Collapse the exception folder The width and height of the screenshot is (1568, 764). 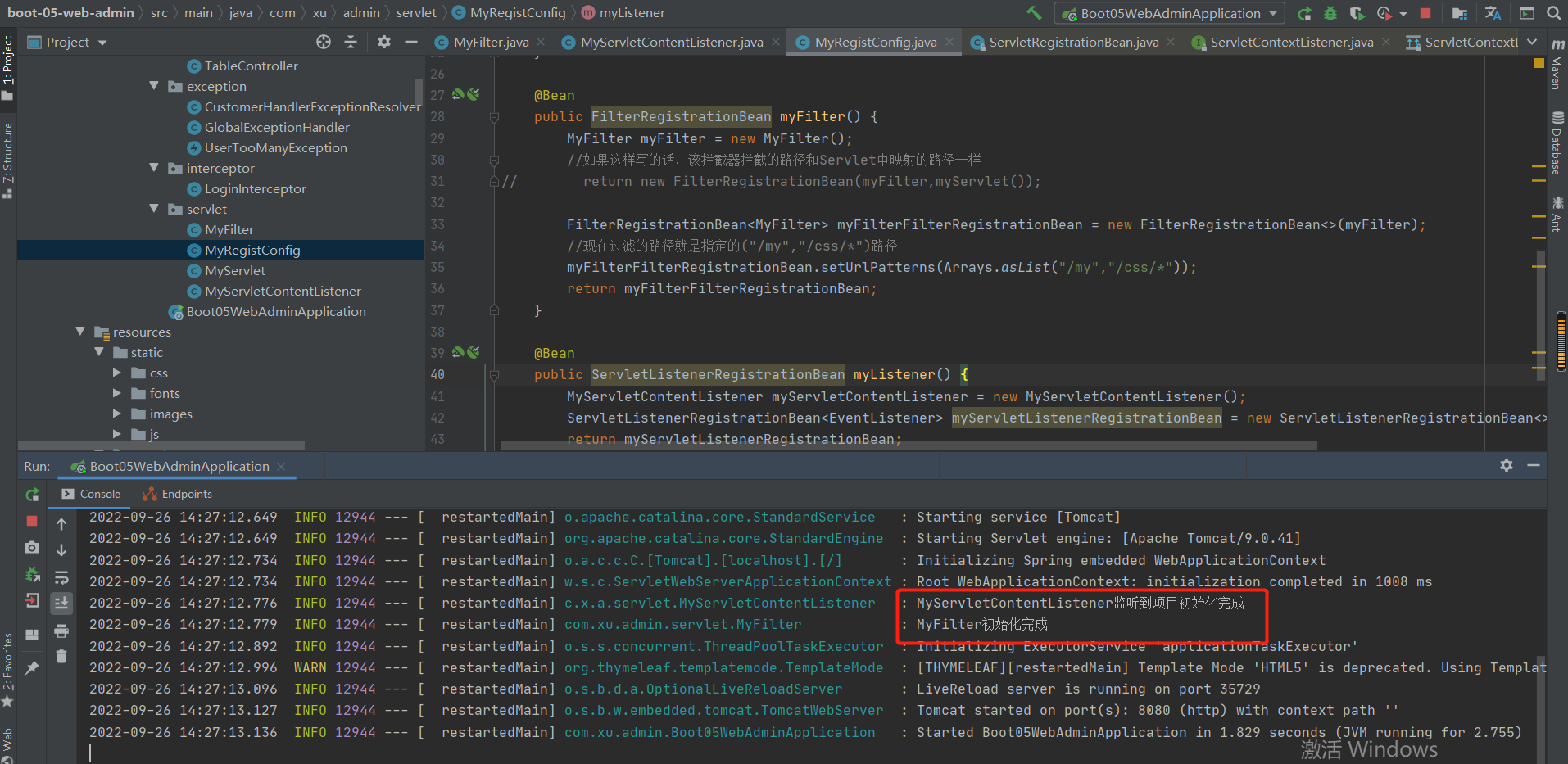coord(154,86)
